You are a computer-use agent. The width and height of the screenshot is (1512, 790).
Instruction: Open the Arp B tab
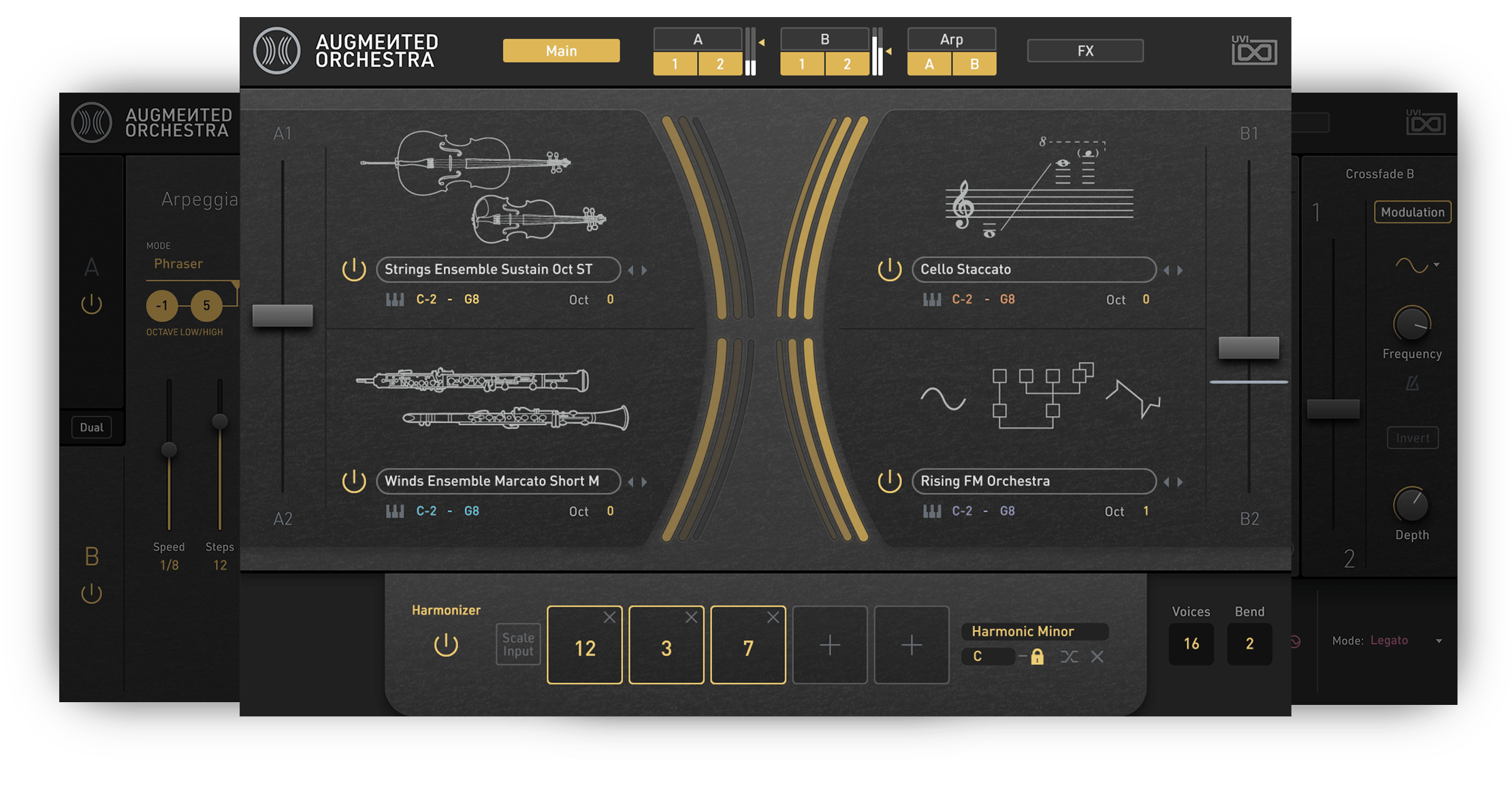974,64
